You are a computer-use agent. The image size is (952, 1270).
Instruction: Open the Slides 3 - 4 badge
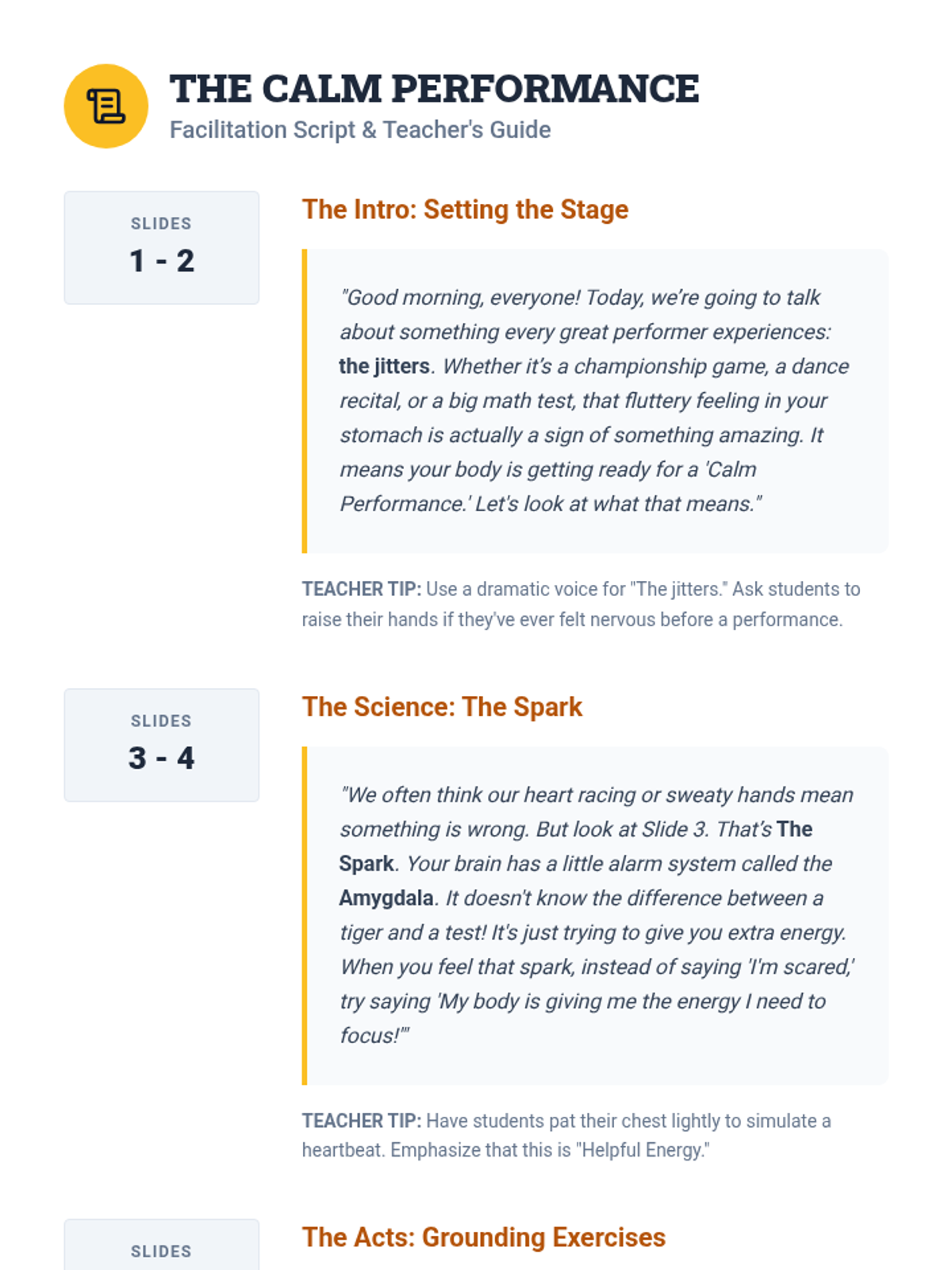[x=162, y=745]
